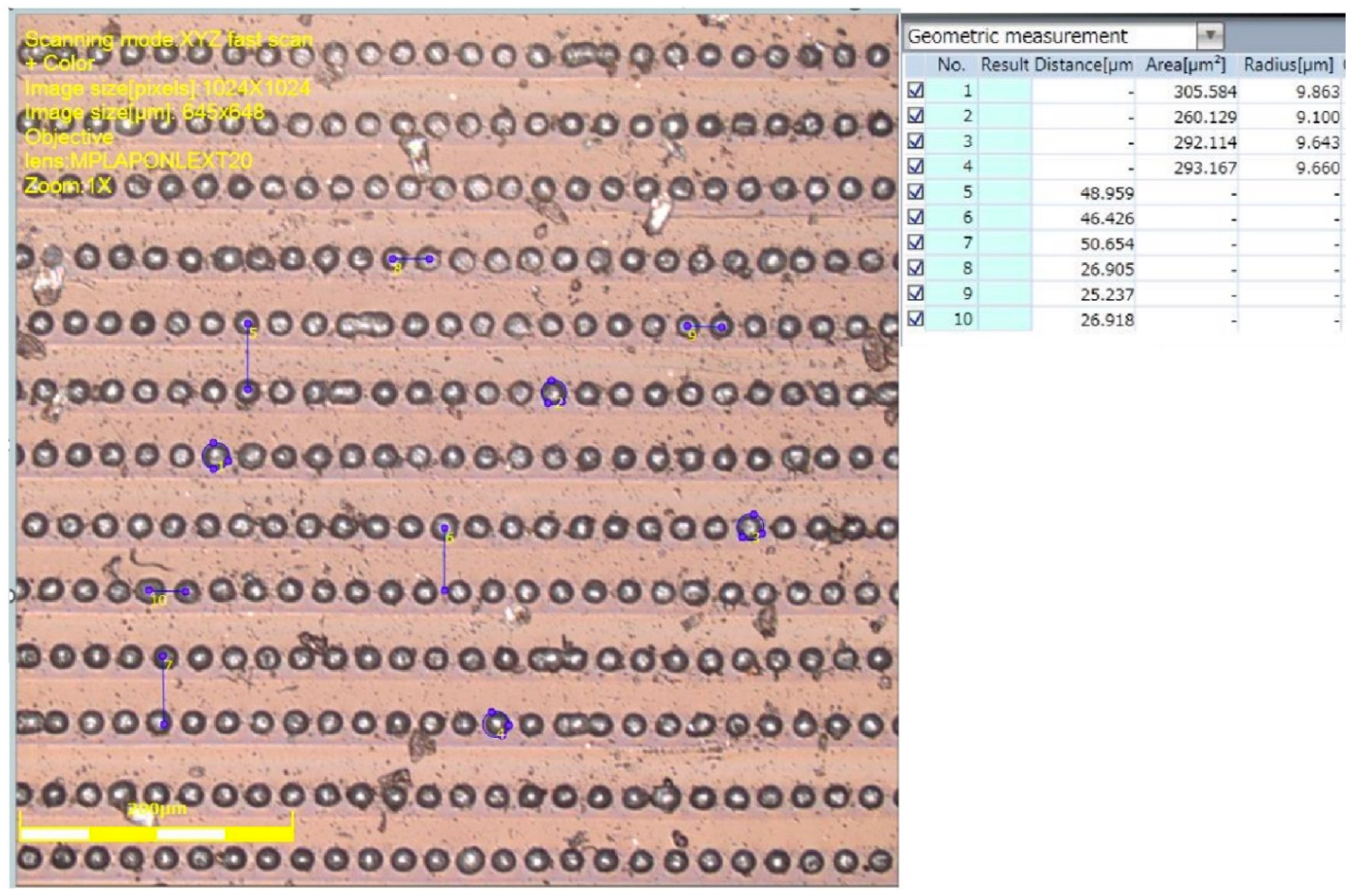Image resolution: width=1352 pixels, height=896 pixels.
Task: Toggle checkbox for measurement row 8
Action: 915,267
